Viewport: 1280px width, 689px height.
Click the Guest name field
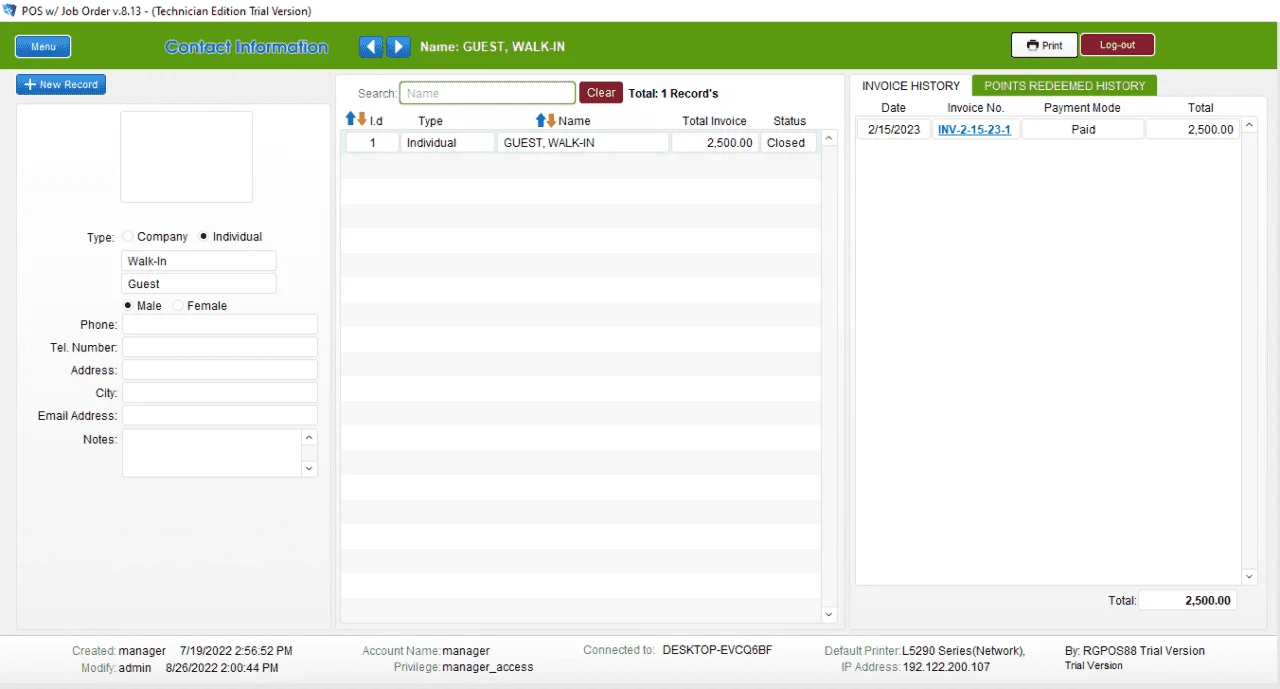point(199,284)
